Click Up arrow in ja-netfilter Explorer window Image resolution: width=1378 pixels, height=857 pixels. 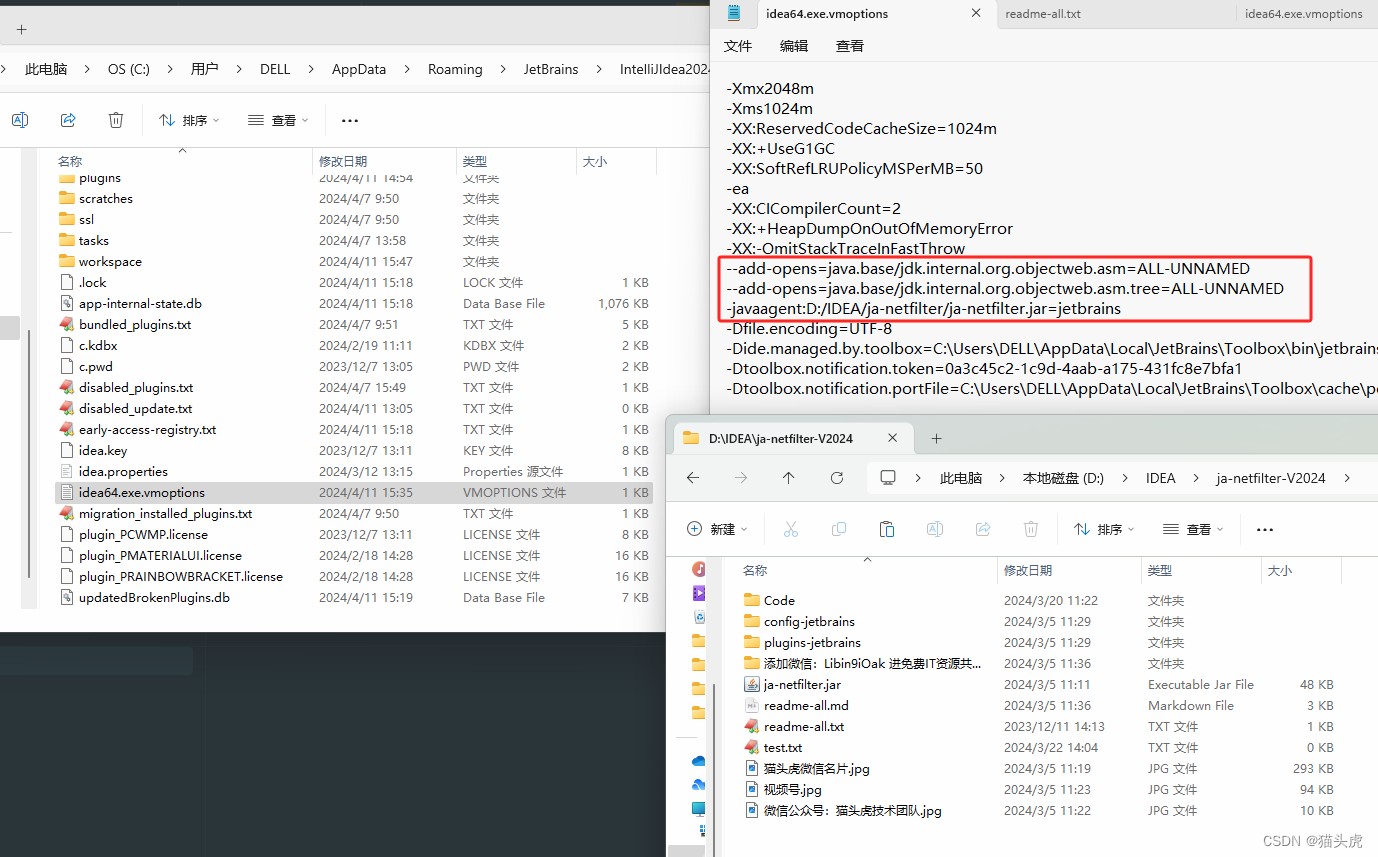[x=789, y=478]
